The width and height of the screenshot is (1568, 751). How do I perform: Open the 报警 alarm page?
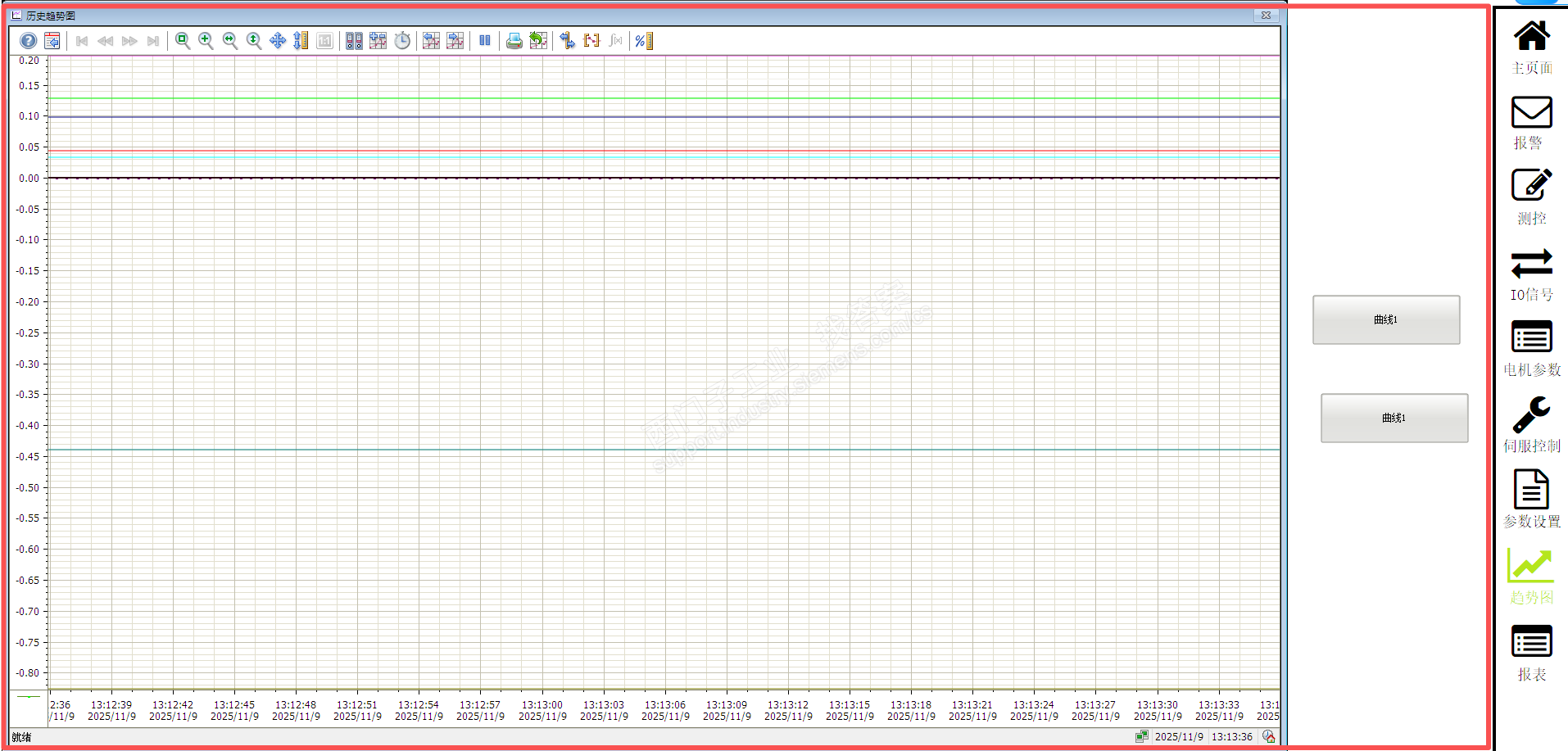click(1532, 123)
